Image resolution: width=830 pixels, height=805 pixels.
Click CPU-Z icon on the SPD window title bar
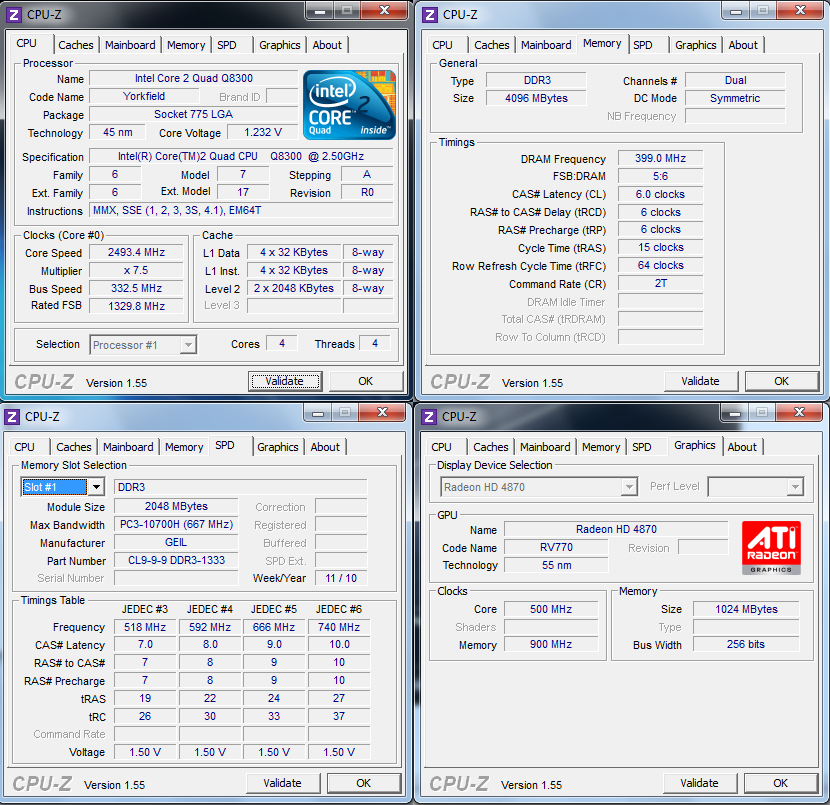pyautogui.click(x=13, y=416)
